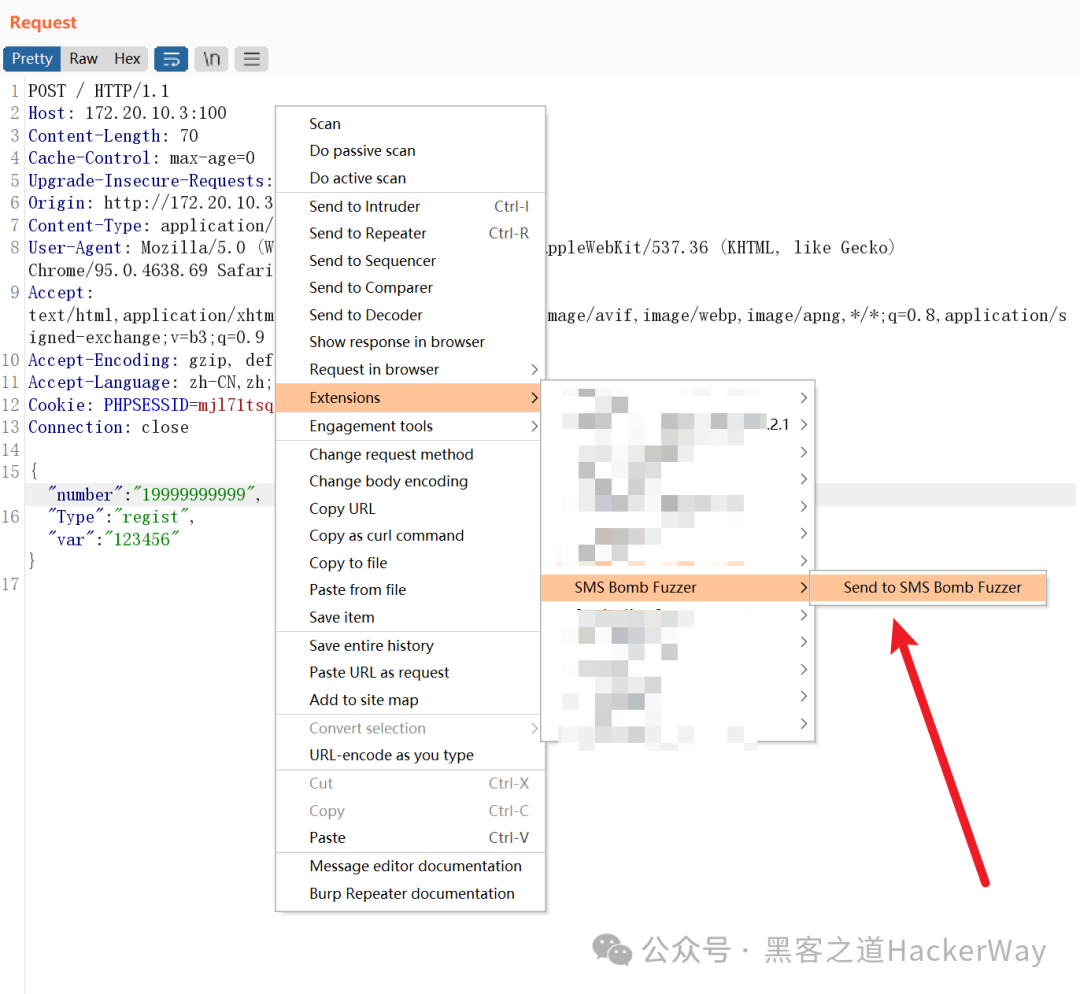
Task: Choose Send to Sequencer
Action: [x=411, y=261]
